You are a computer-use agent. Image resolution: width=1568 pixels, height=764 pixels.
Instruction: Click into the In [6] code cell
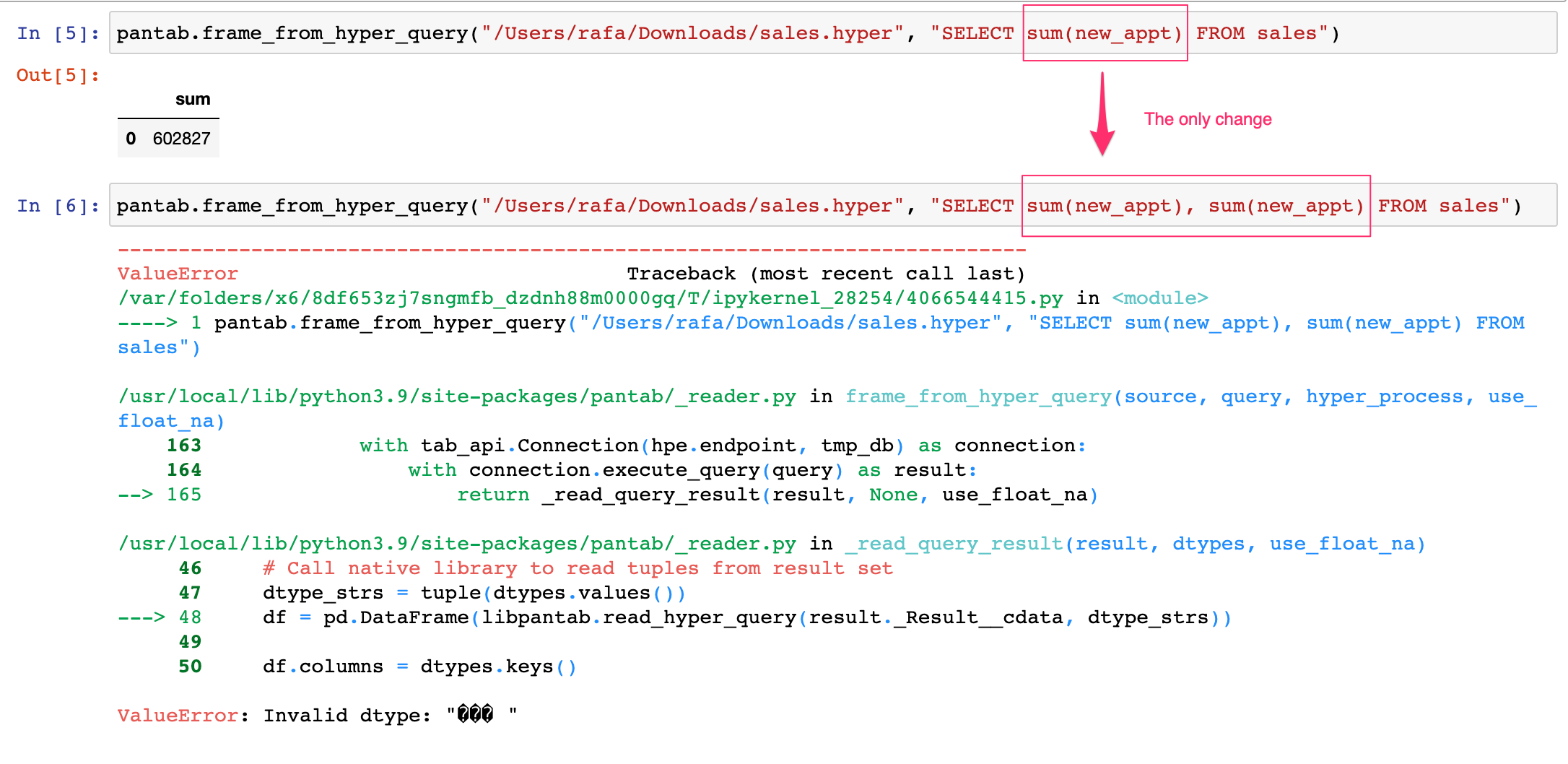[832, 206]
